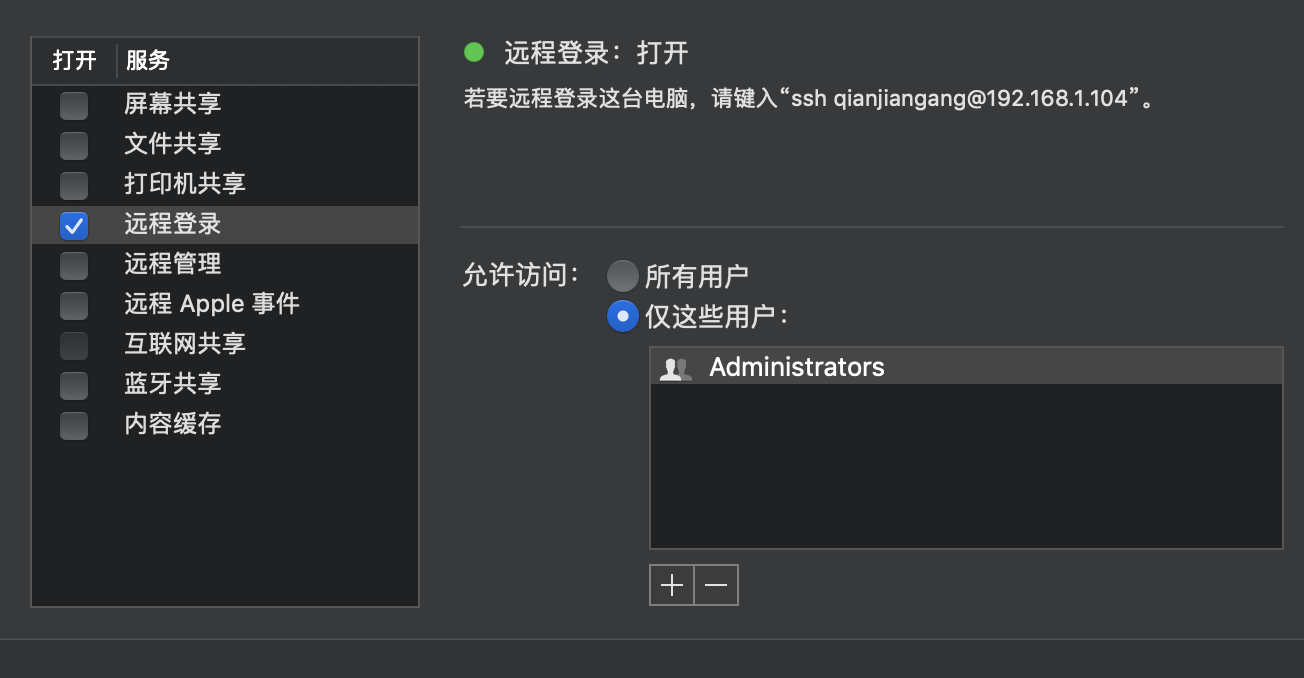1304x678 pixels.
Task: Enable the 远程管理 checkbox
Action: click(73, 264)
